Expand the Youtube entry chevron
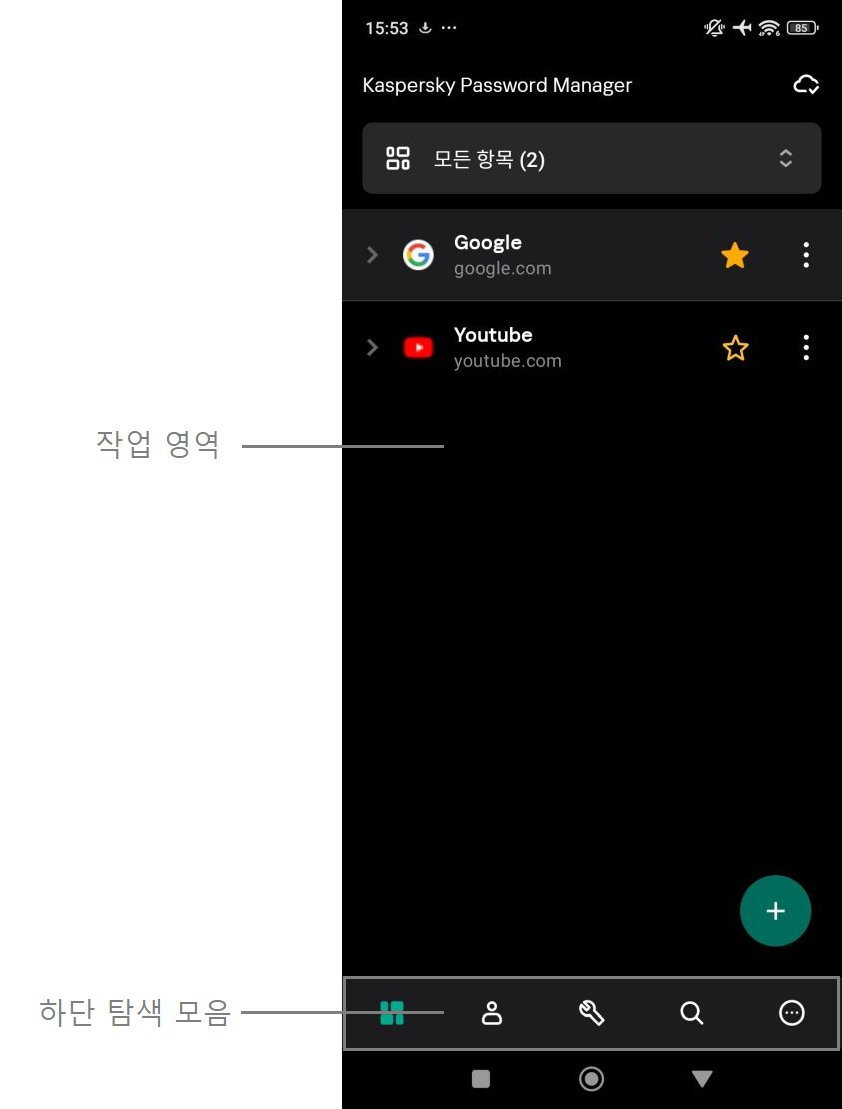Screen dimensions: 842x1109 click(372, 347)
